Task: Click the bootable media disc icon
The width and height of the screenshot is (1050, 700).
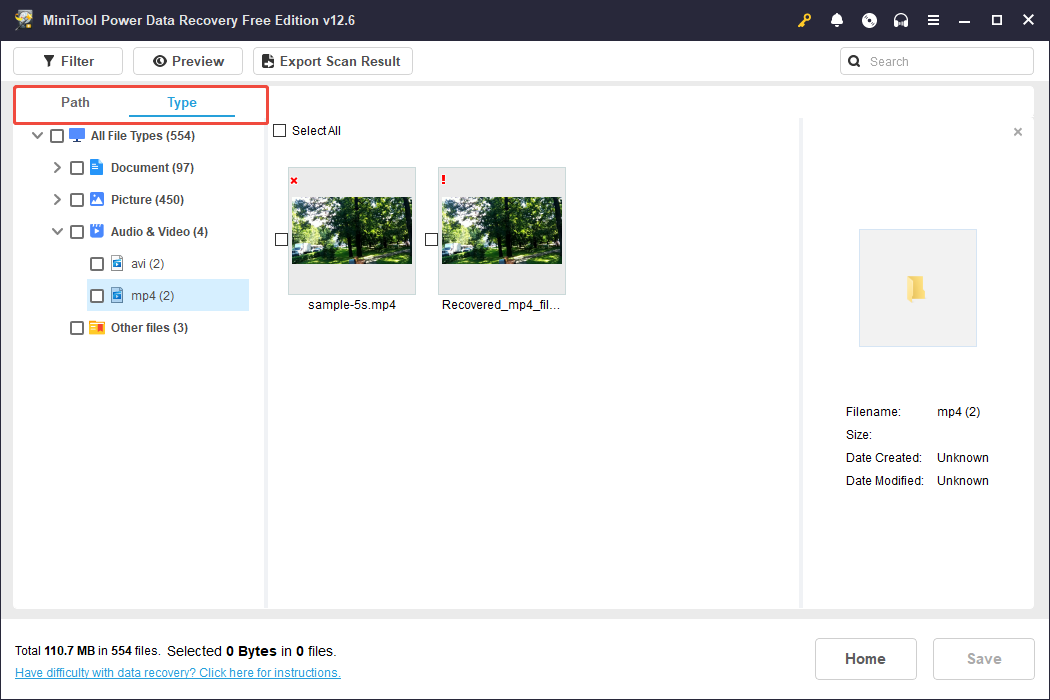Action: 869,20
